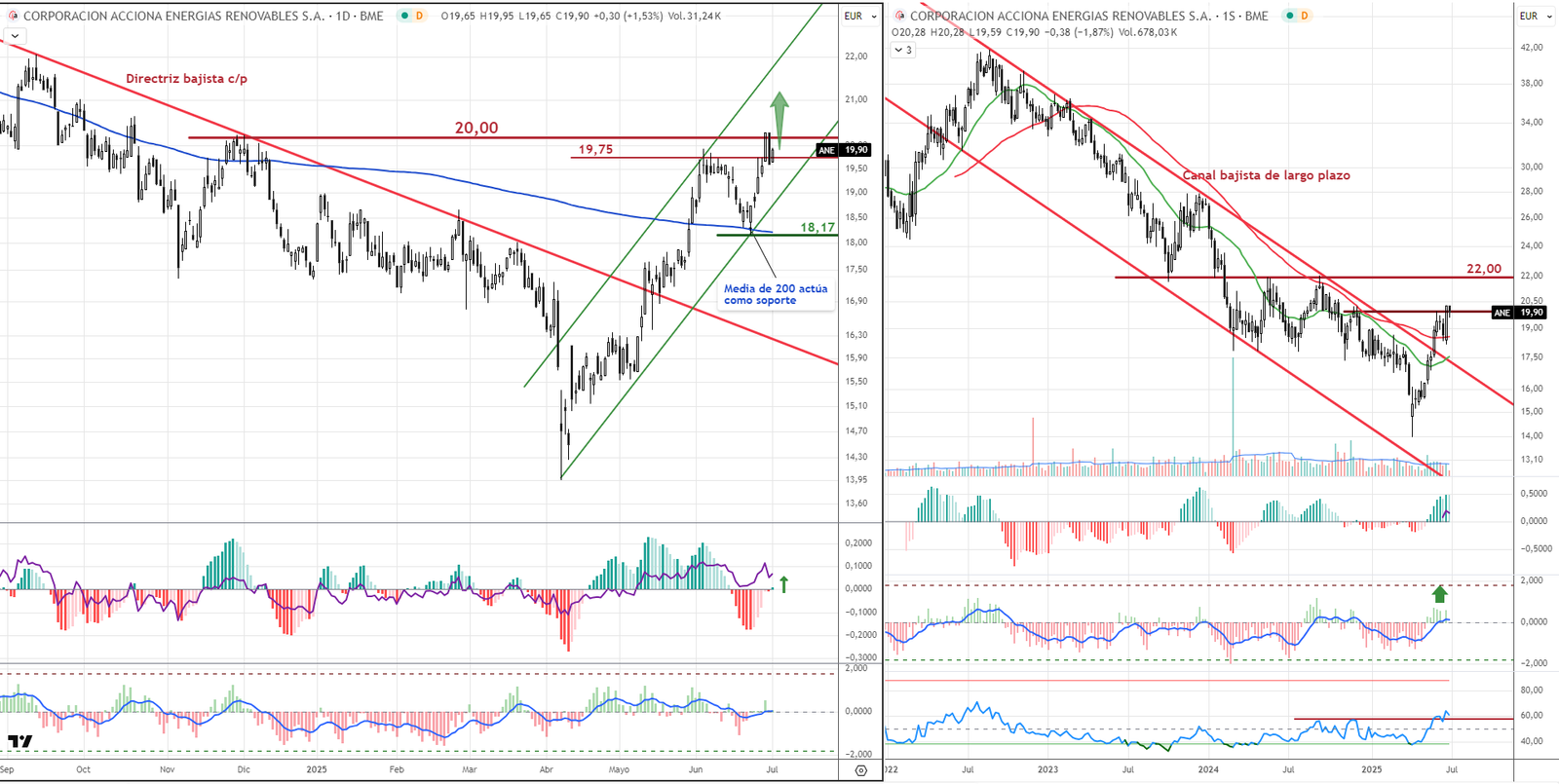Select the 'Media de 200 actúa como soporte' callout
1559x784 pixels.
[776, 294]
